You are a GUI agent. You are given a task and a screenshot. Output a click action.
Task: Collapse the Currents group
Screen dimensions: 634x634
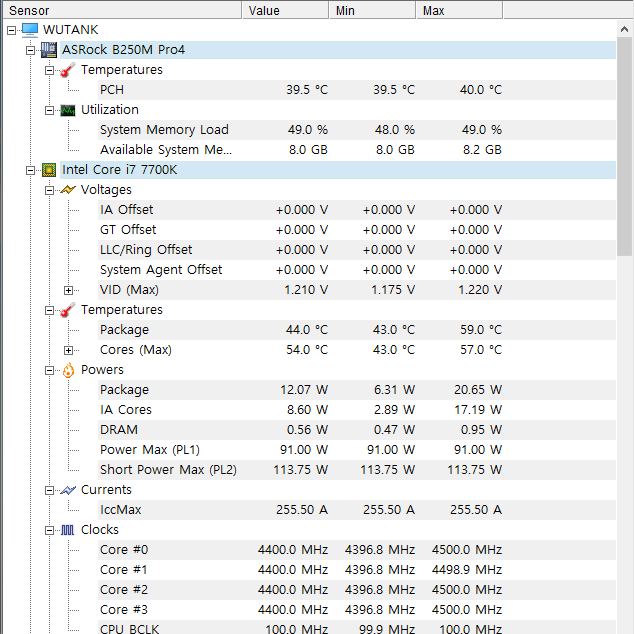[x=49, y=490]
